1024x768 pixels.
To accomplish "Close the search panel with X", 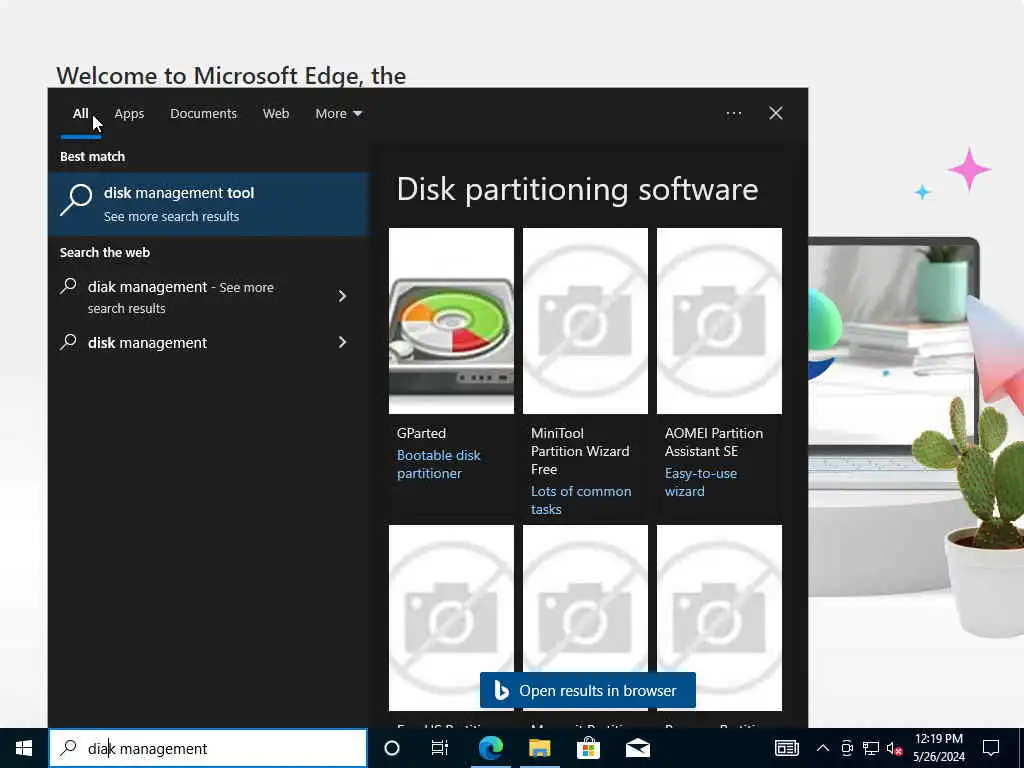I will click(775, 114).
